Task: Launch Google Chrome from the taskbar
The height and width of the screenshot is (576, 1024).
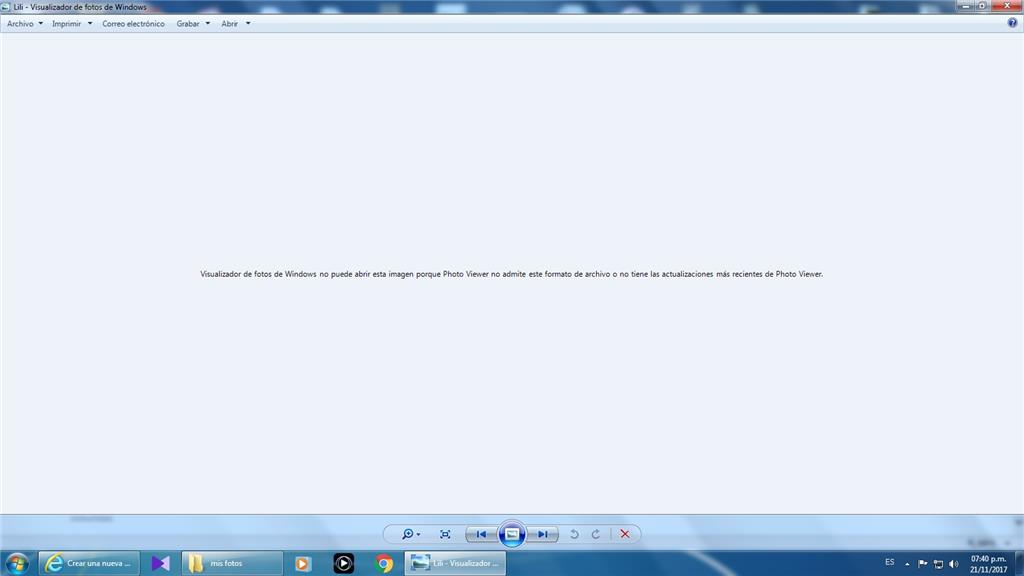Action: 384,563
